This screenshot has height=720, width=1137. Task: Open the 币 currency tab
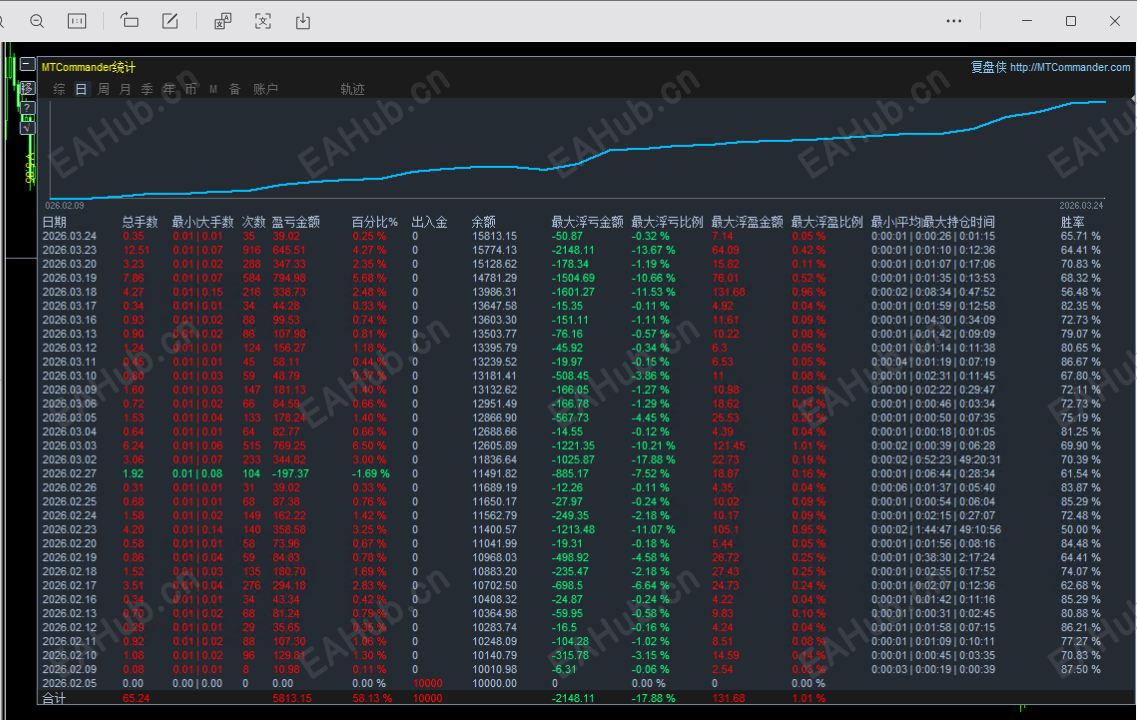pos(191,89)
